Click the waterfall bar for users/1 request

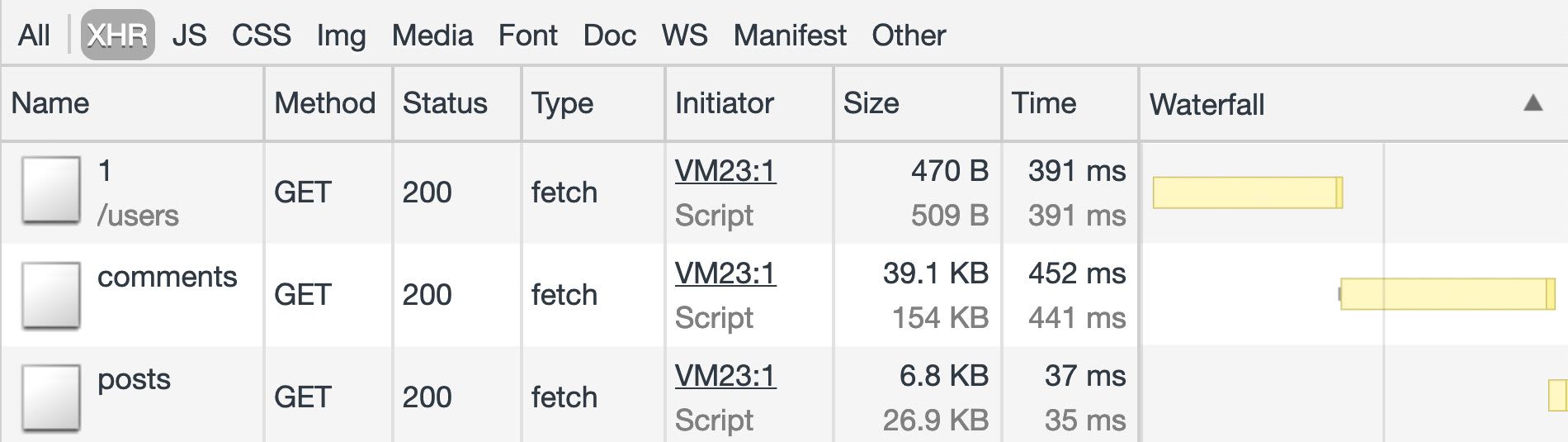coord(1248,192)
